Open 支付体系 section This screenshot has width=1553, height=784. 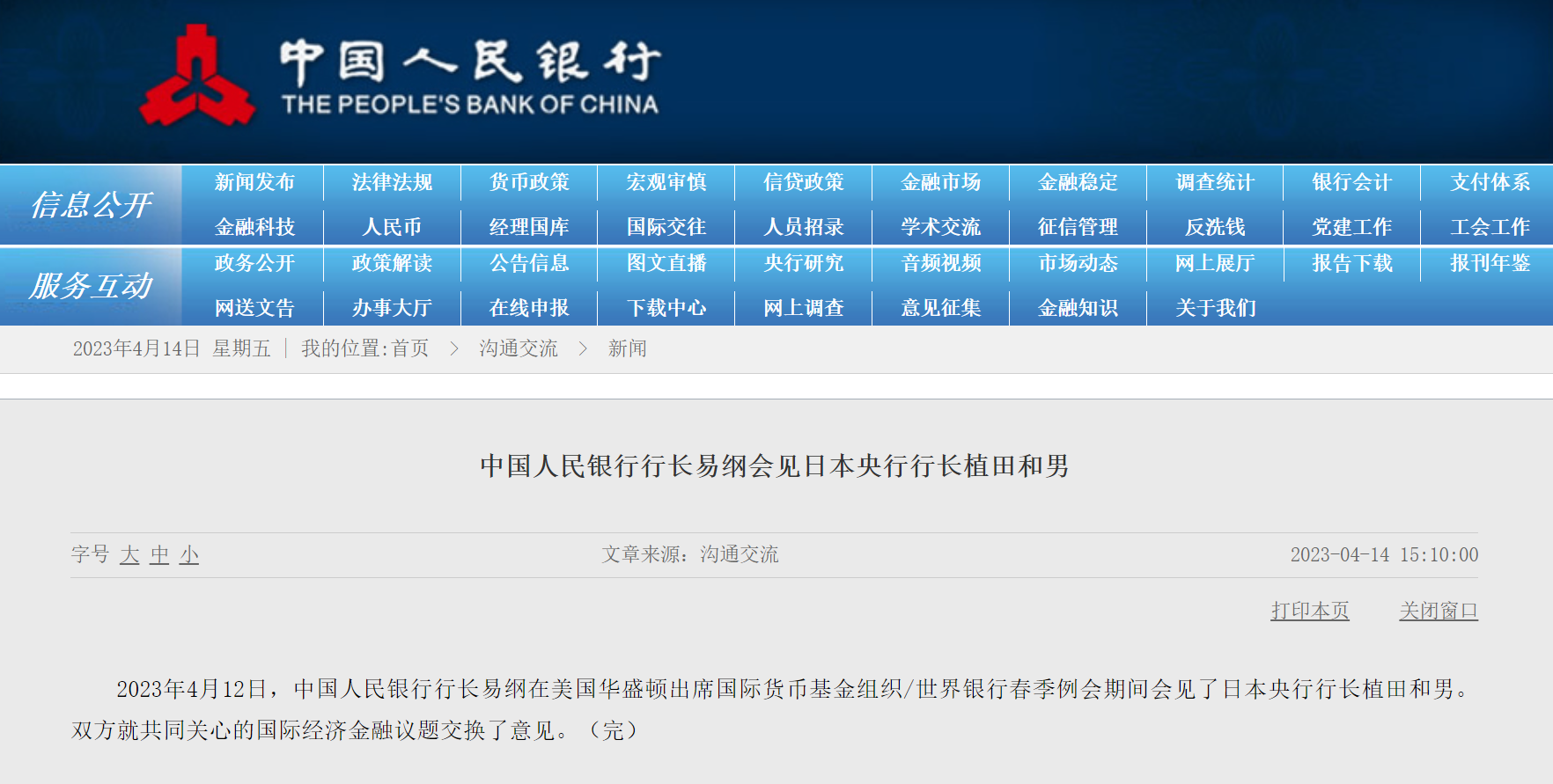(x=1490, y=182)
